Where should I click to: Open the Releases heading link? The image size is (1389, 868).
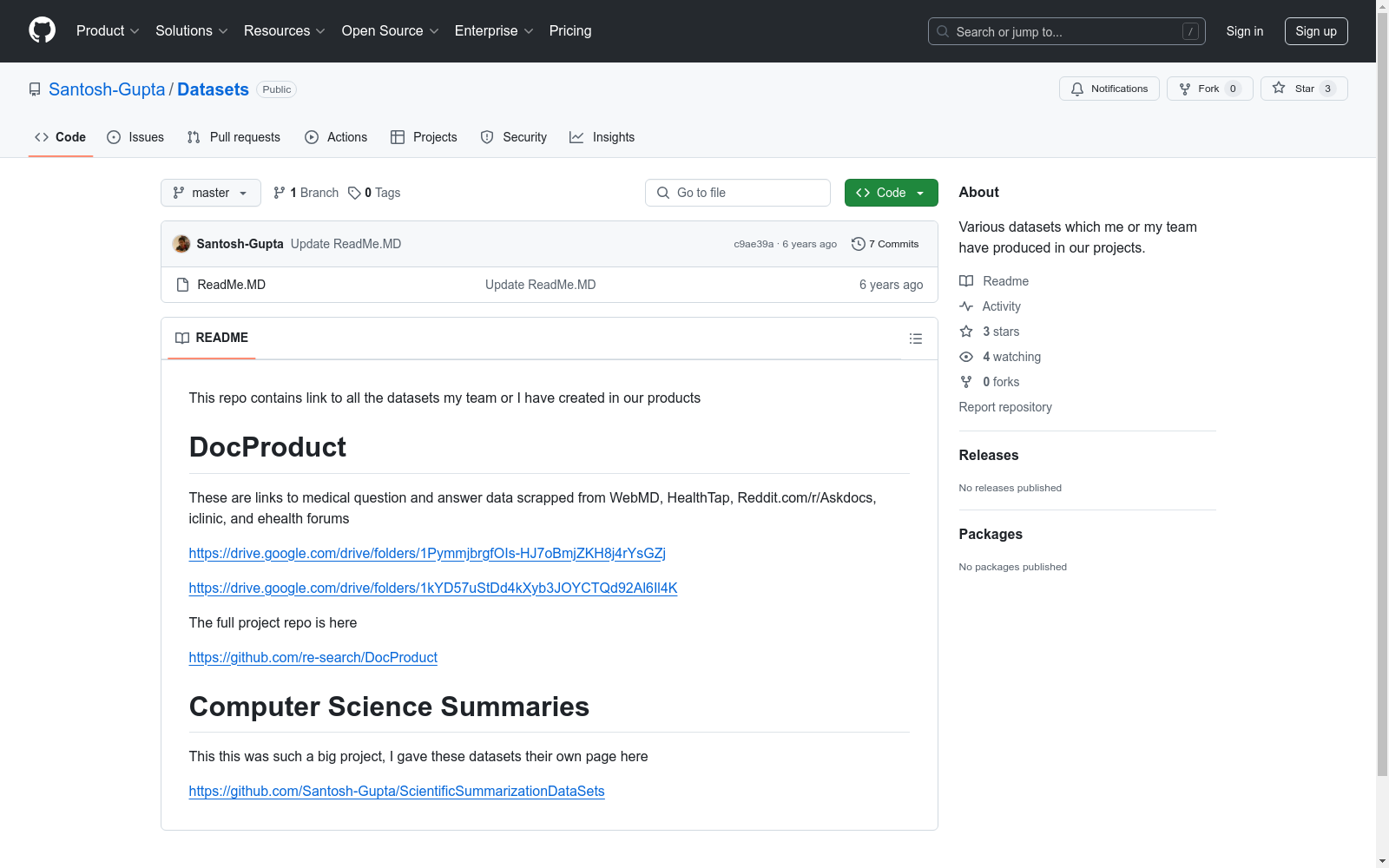989,455
